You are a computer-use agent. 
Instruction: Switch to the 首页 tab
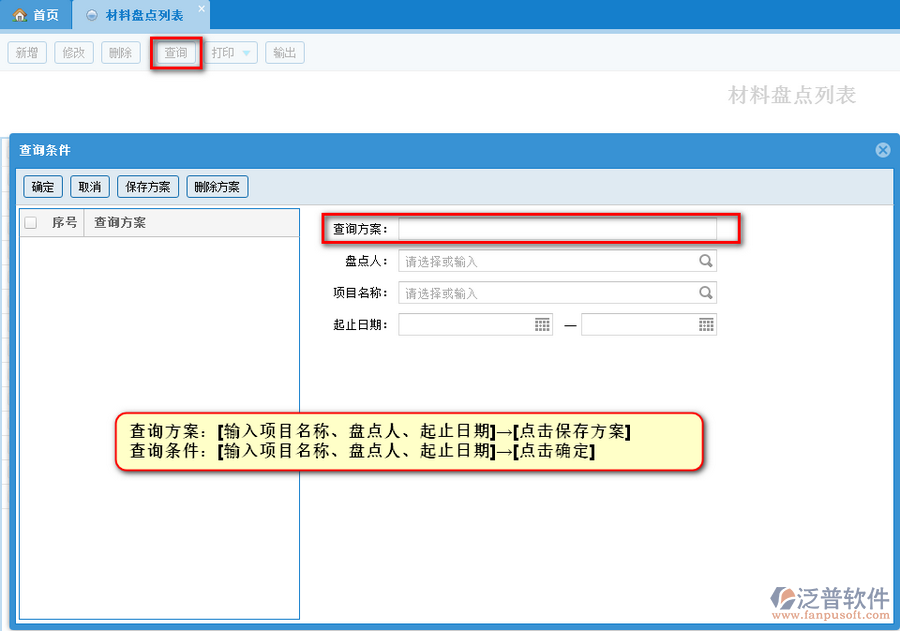(36, 15)
